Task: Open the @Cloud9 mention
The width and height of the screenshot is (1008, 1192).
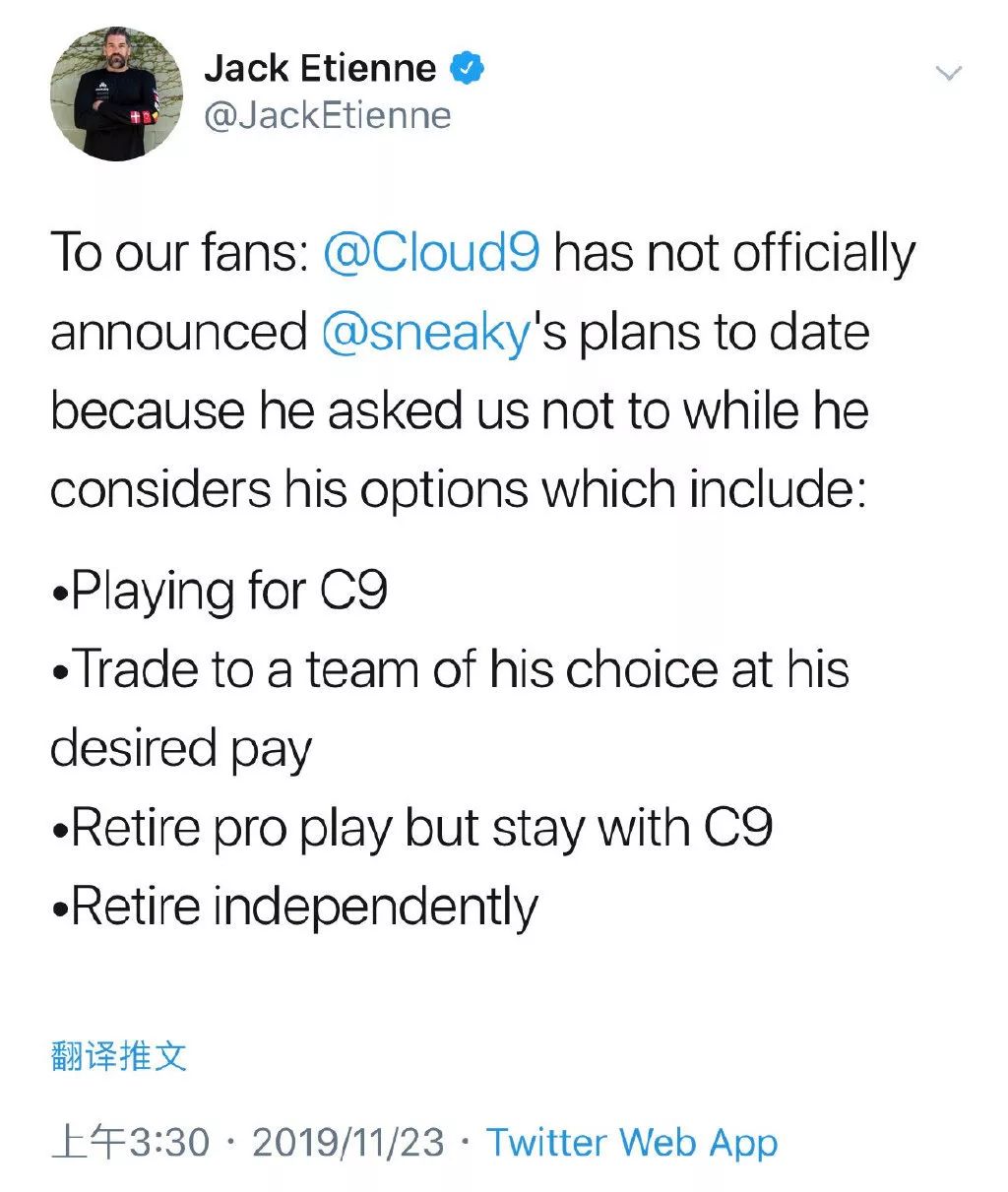Action: click(431, 253)
